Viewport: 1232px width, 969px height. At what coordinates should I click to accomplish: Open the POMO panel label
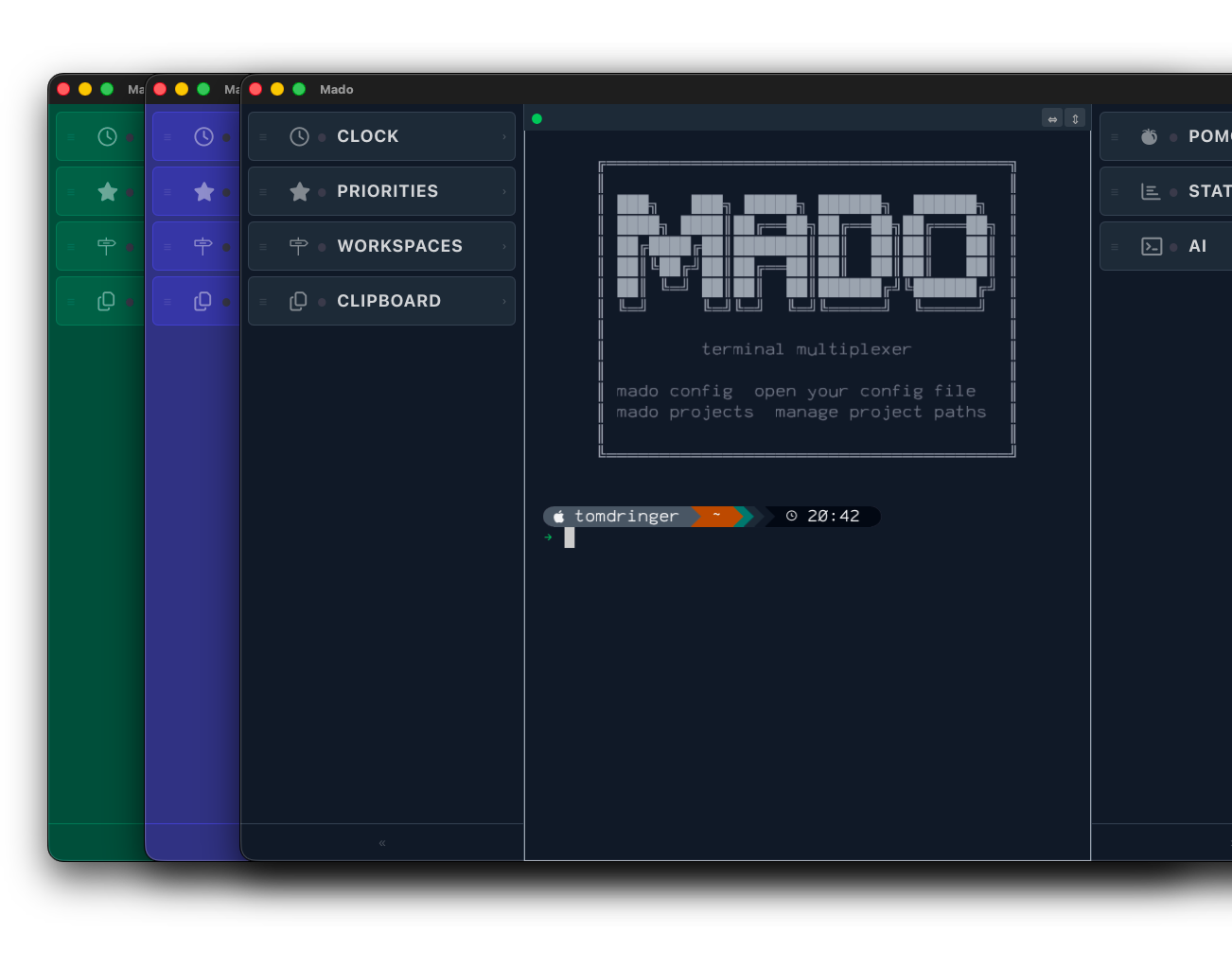pos(1210,136)
